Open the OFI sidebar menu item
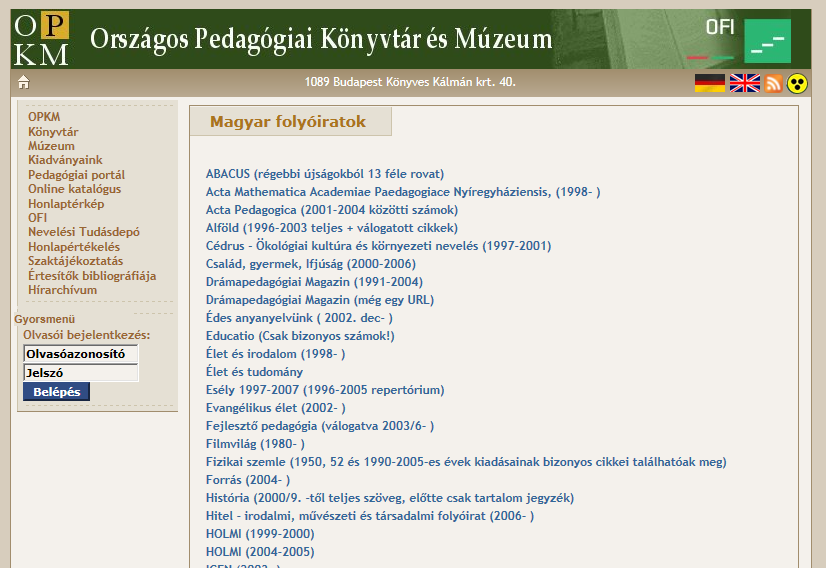Viewport: 826px width, 568px height. pyautogui.click(x=37, y=218)
